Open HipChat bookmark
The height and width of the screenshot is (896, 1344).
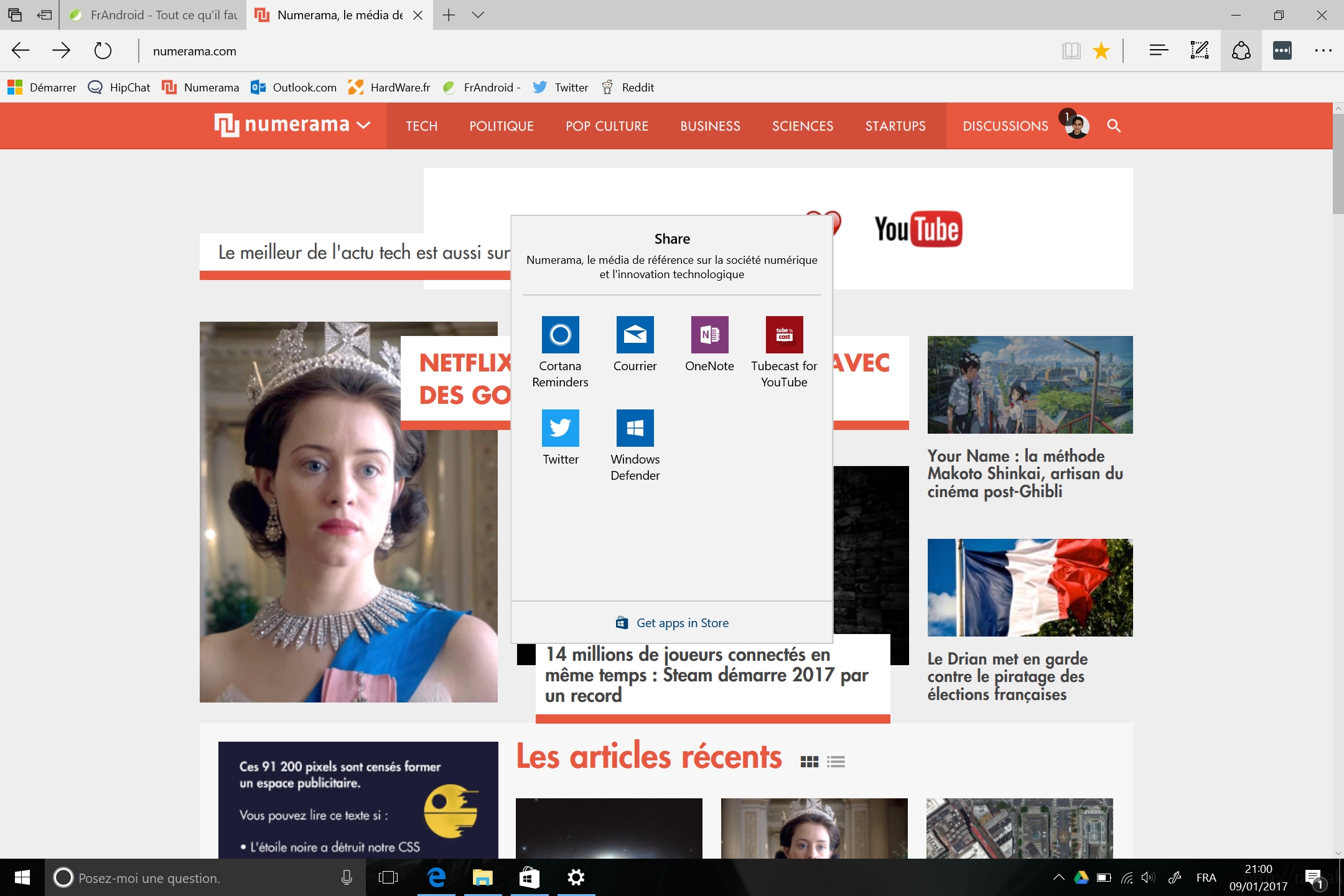pyautogui.click(x=119, y=87)
